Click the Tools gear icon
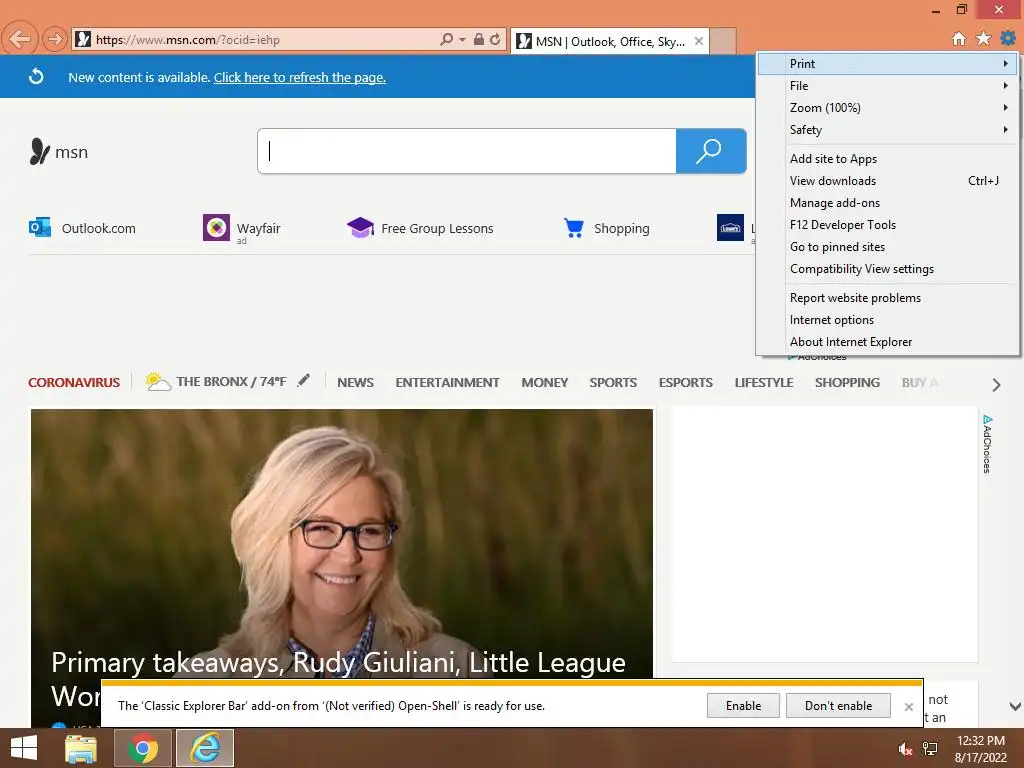Image resolution: width=1024 pixels, height=768 pixels. pyautogui.click(x=1008, y=39)
